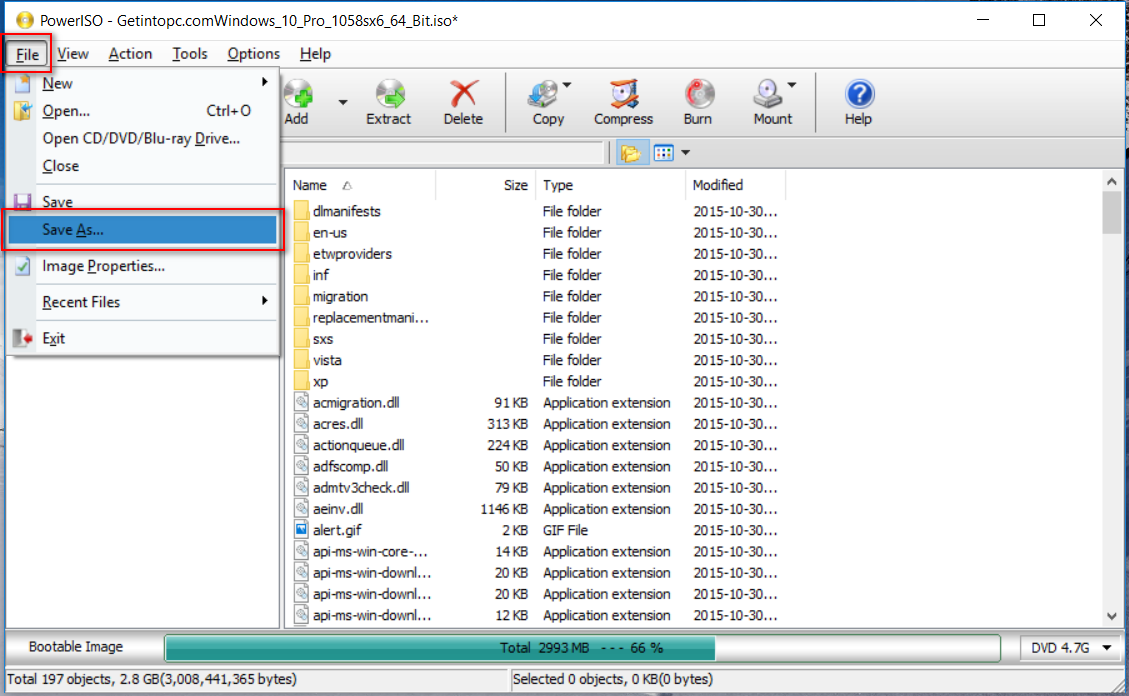
Task: Select the acres.dll file row
Action: [x=535, y=424]
